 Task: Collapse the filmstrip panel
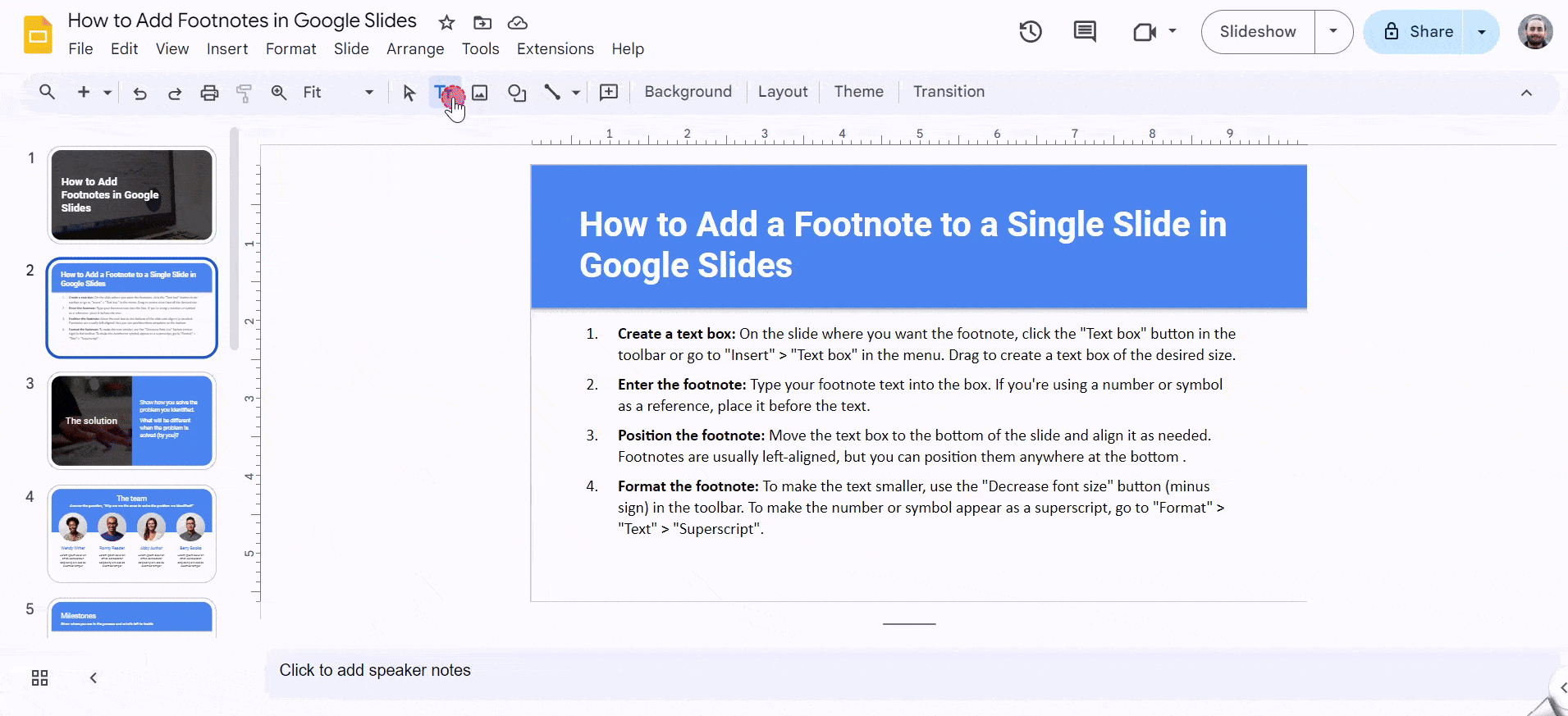[x=94, y=677]
